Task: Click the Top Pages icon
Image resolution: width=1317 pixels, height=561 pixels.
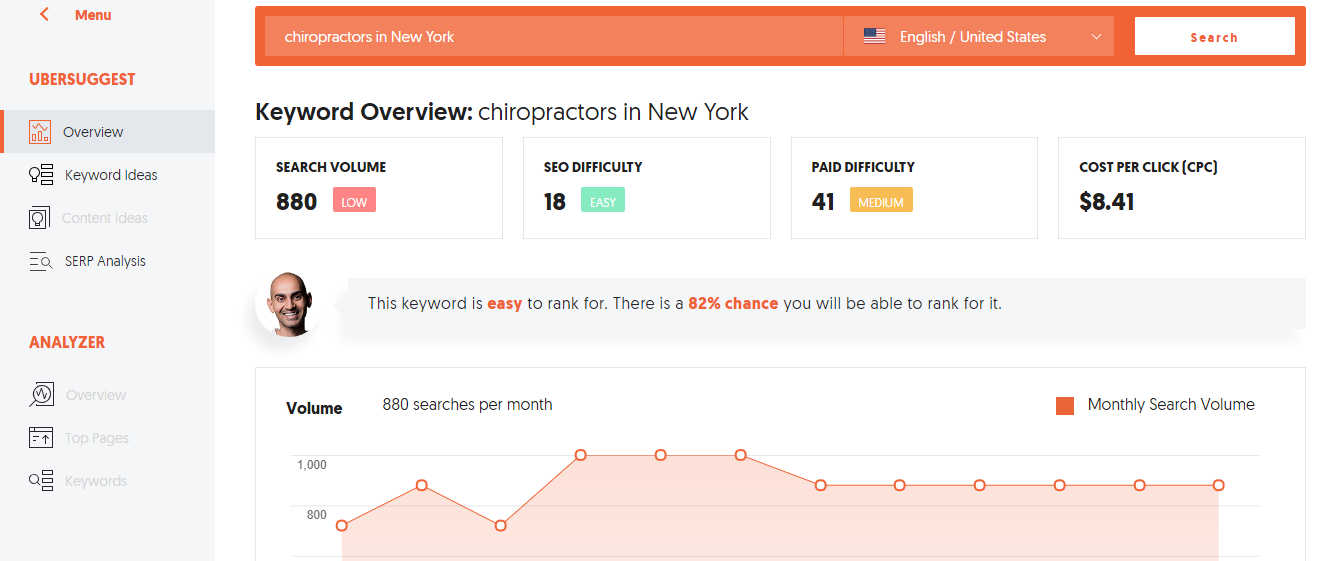Action: coord(41,438)
